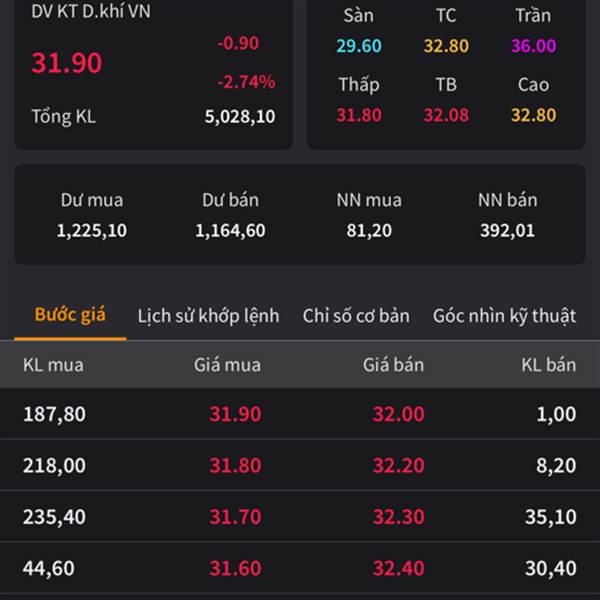Image resolution: width=600 pixels, height=600 pixels.
Task: Tap the bid price 31.60
Action: (235, 568)
